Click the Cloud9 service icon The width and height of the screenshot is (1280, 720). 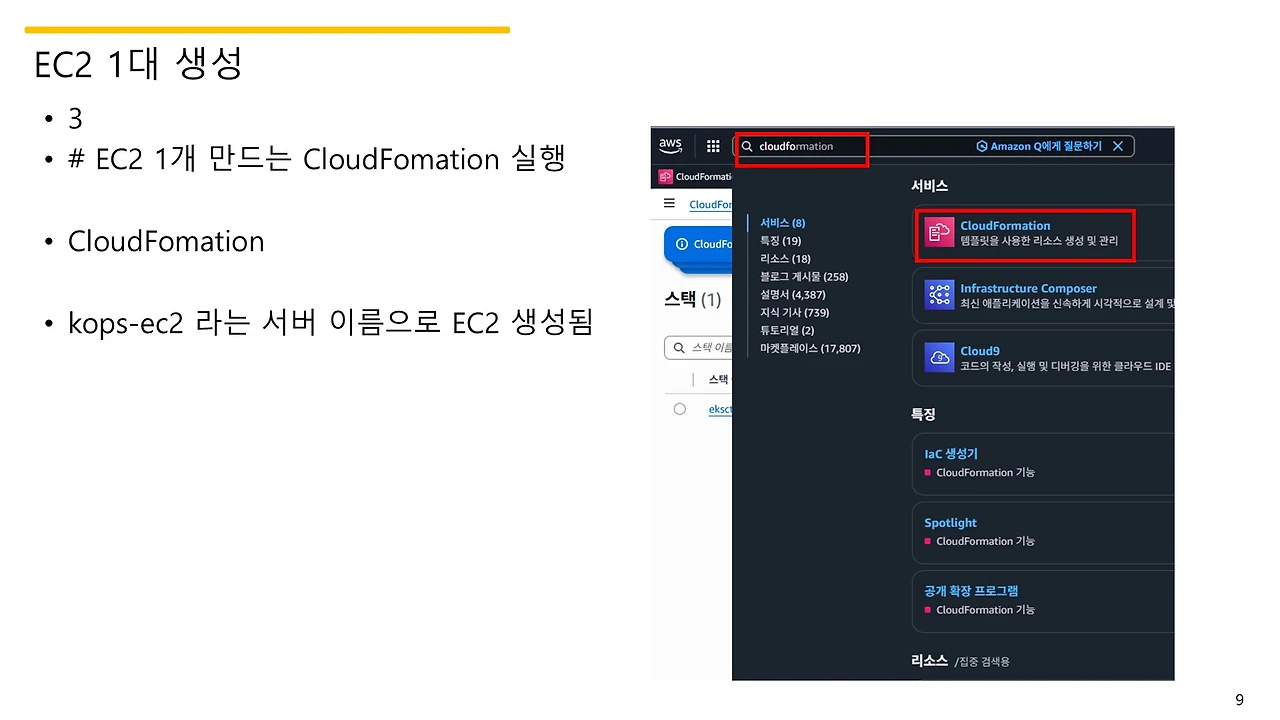click(938, 358)
